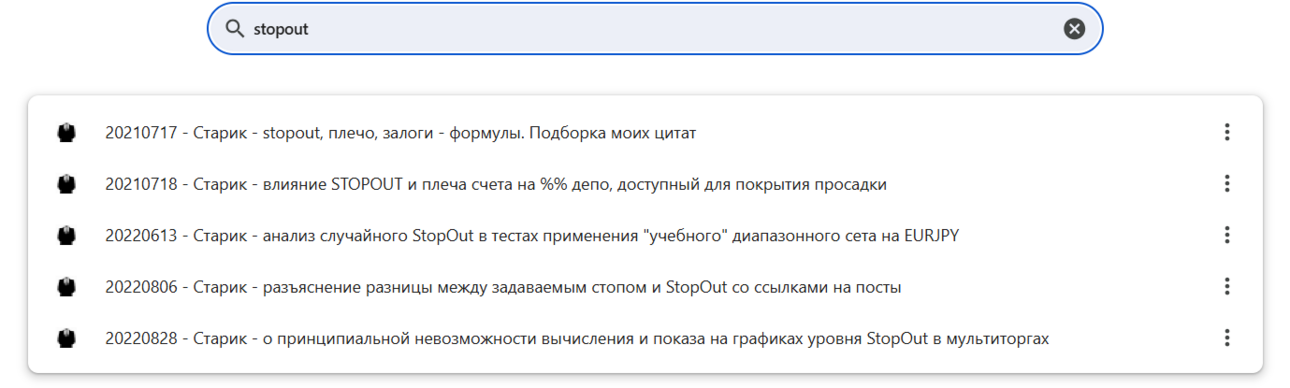The height and width of the screenshot is (388, 1290).
Task: Click inside the stopout search field
Action: (655, 29)
